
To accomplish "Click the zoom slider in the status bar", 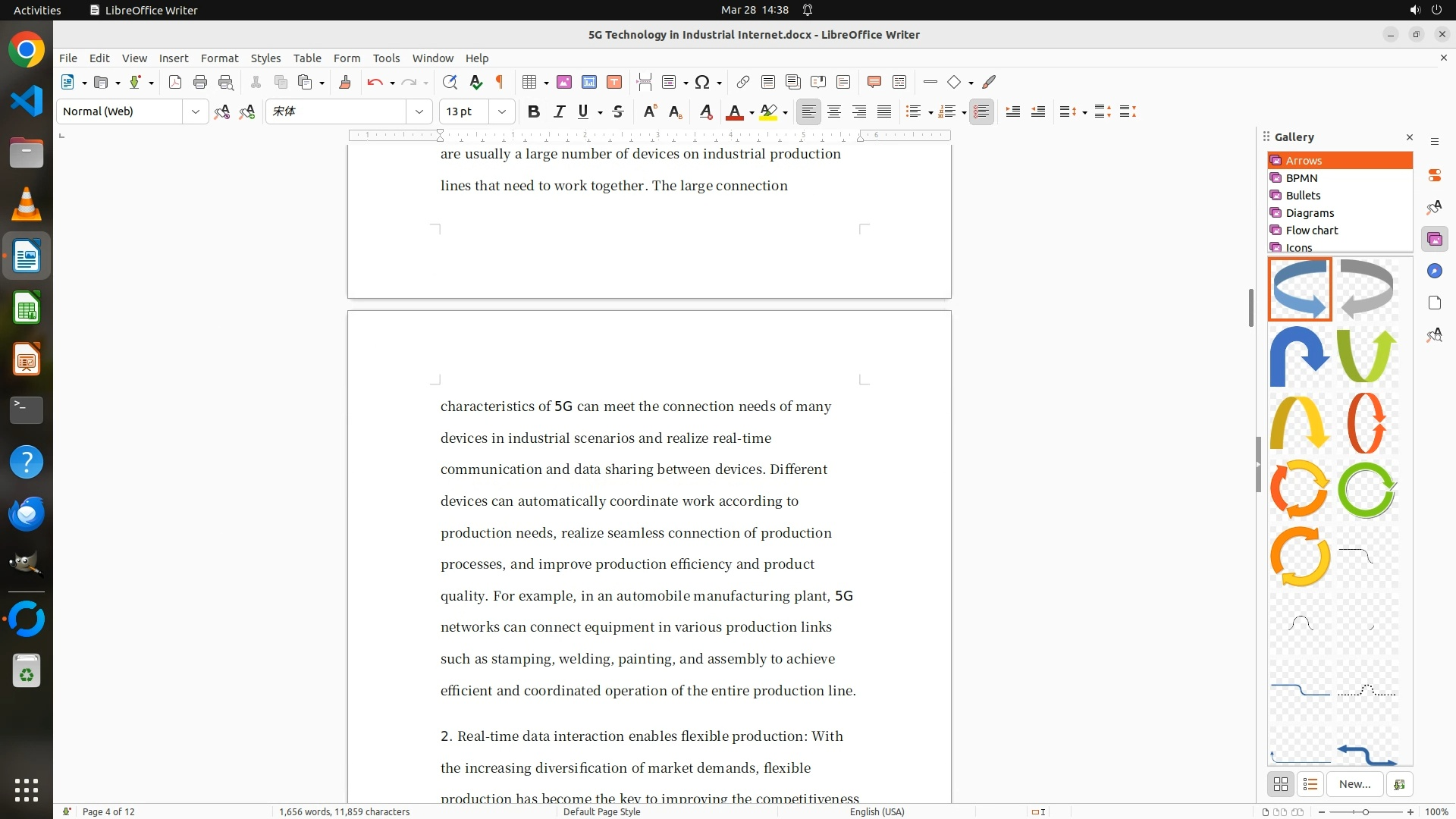I will click(1366, 812).
